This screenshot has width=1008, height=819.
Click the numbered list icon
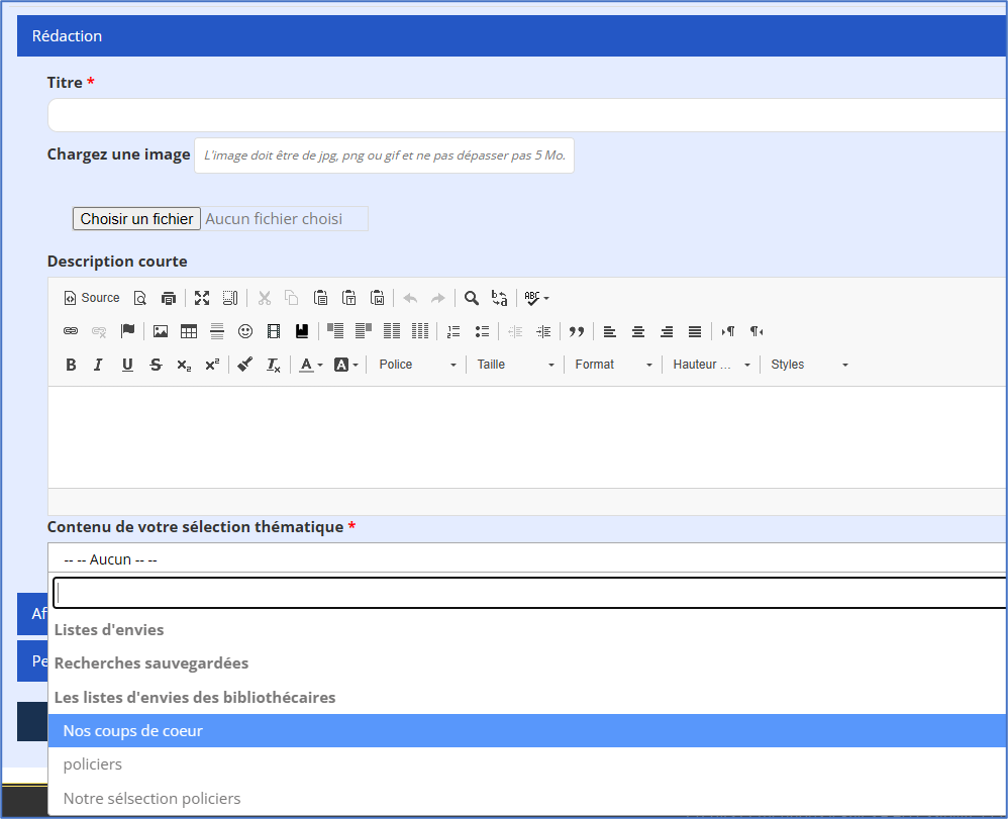click(453, 331)
